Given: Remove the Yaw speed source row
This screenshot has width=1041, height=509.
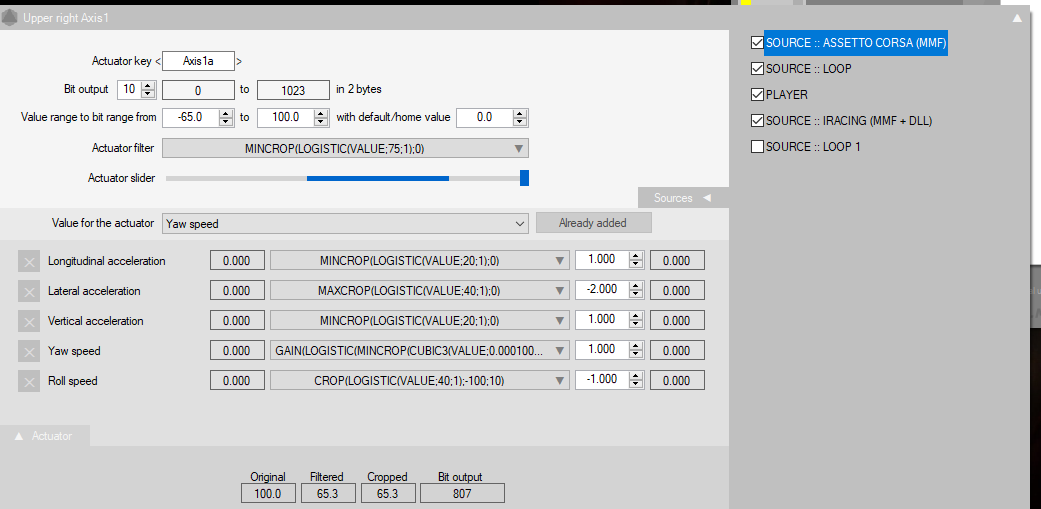Looking at the screenshot, I should [x=29, y=351].
